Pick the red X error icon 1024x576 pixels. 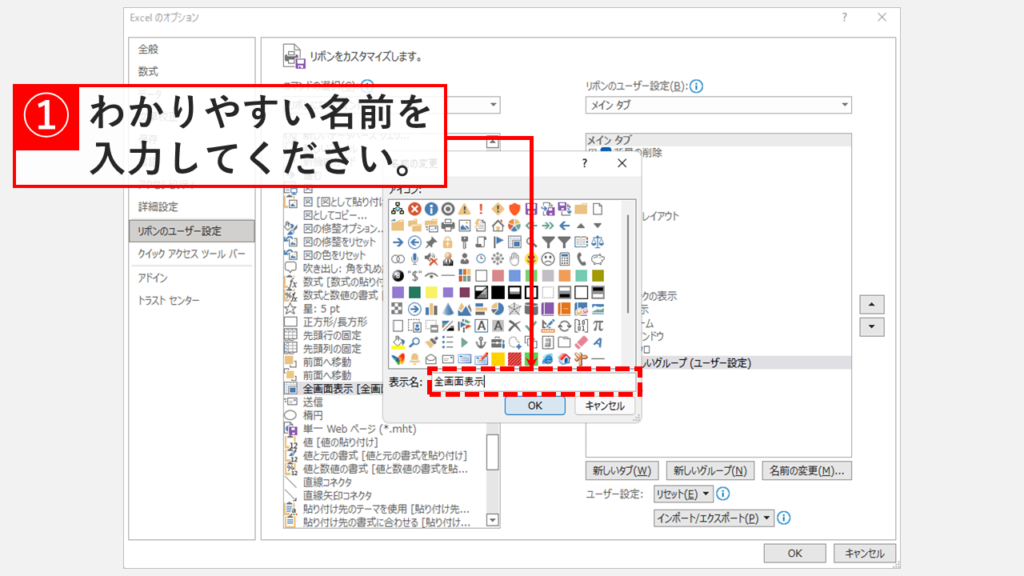pos(414,209)
